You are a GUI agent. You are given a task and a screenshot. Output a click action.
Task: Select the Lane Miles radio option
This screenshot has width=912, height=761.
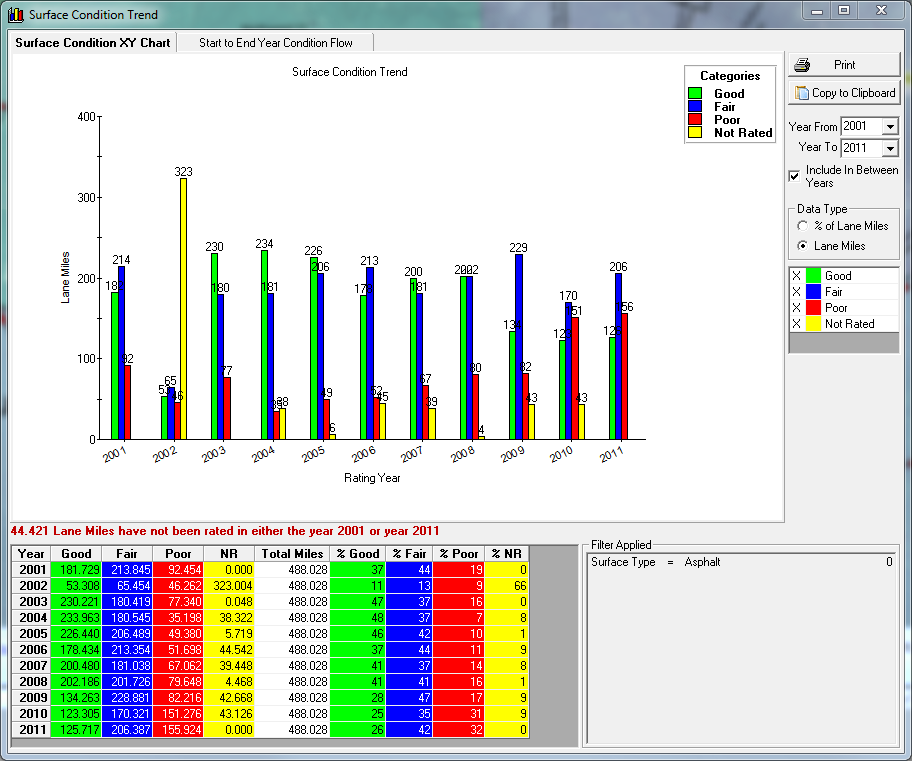click(803, 246)
